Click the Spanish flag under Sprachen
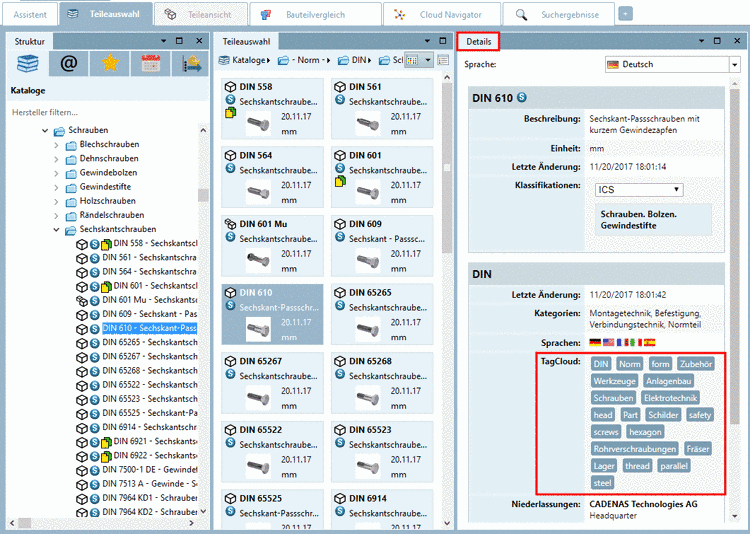The width and height of the screenshot is (750, 534). pos(649,343)
